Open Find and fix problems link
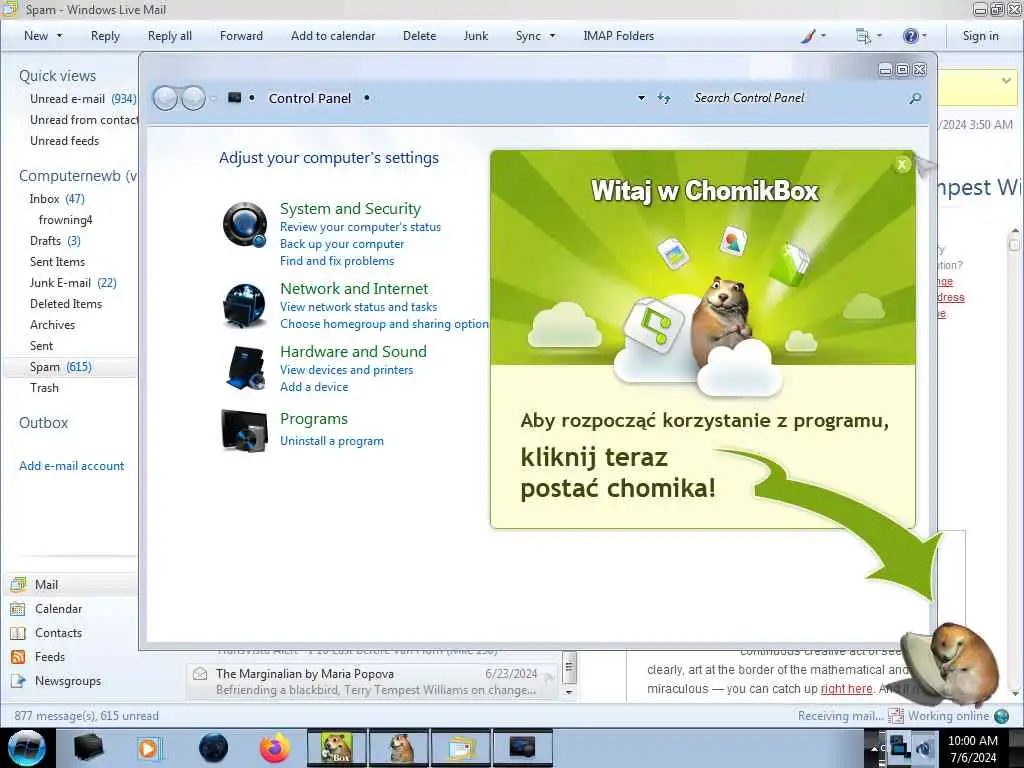This screenshot has height=768, width=1024. [337, 261]
